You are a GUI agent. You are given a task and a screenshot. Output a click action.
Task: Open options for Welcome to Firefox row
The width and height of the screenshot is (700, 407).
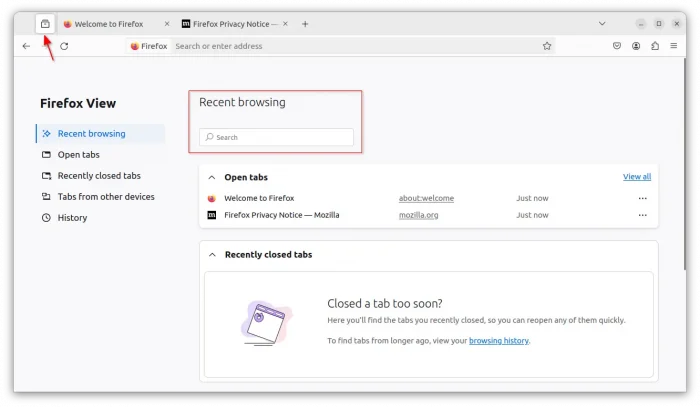(x=643, y=198)
